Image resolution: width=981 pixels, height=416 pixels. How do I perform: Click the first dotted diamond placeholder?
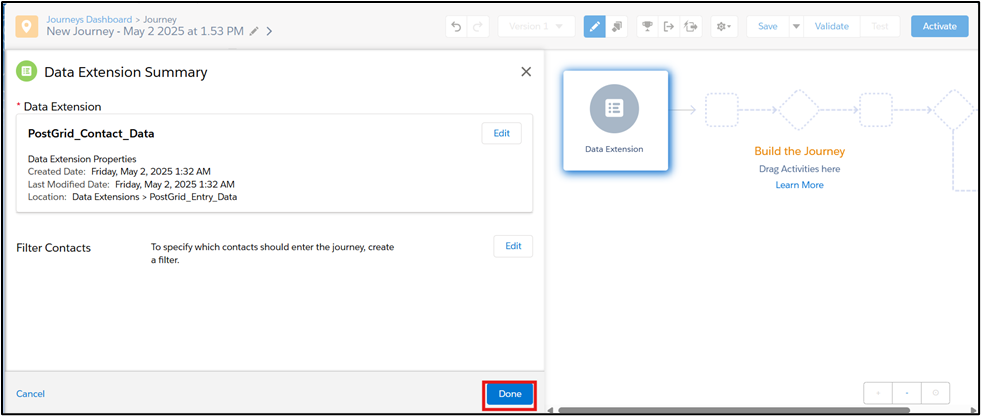(x=799, y=110)
